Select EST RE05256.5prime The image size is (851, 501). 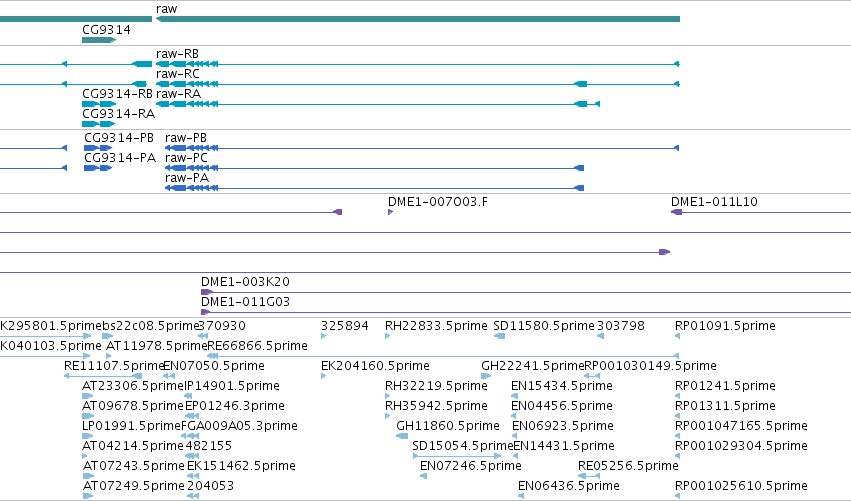click(628, 466)
